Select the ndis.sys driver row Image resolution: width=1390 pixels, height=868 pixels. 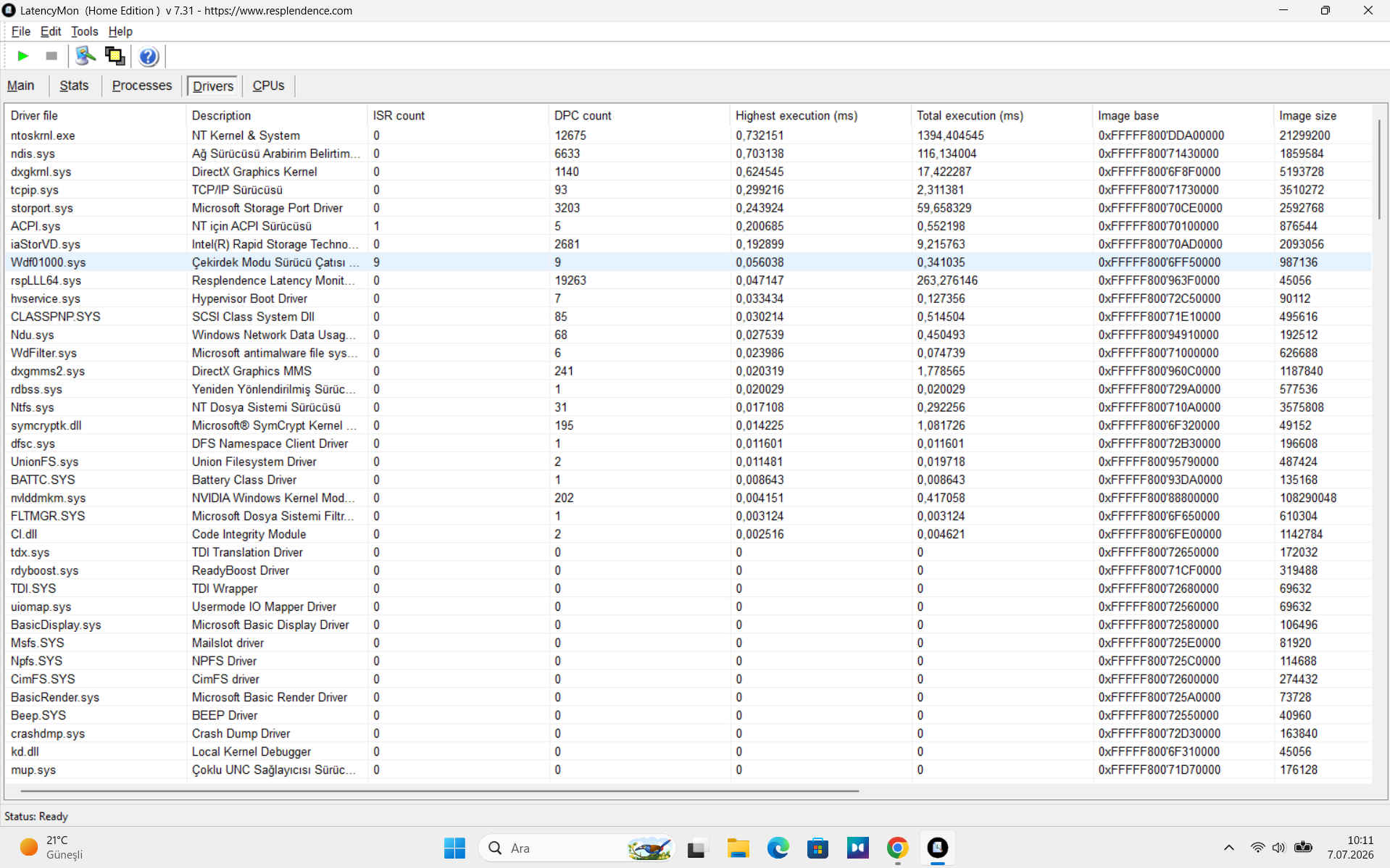(688, 154)
